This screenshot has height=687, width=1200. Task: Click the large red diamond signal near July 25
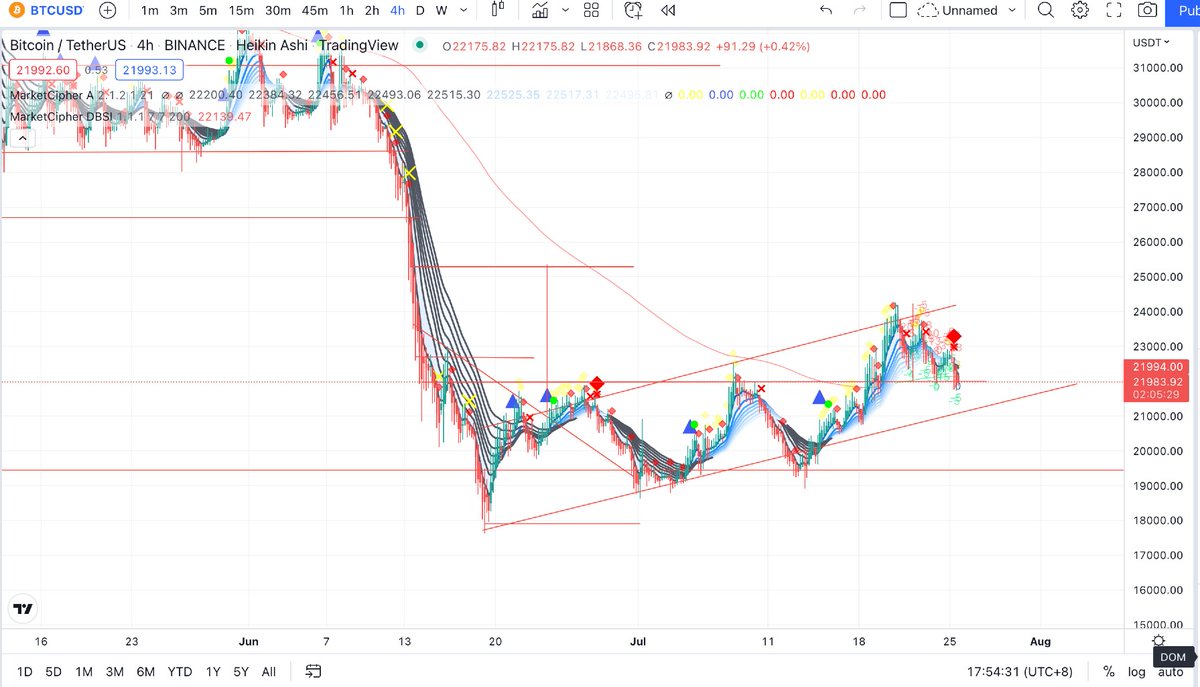point(955,337)
